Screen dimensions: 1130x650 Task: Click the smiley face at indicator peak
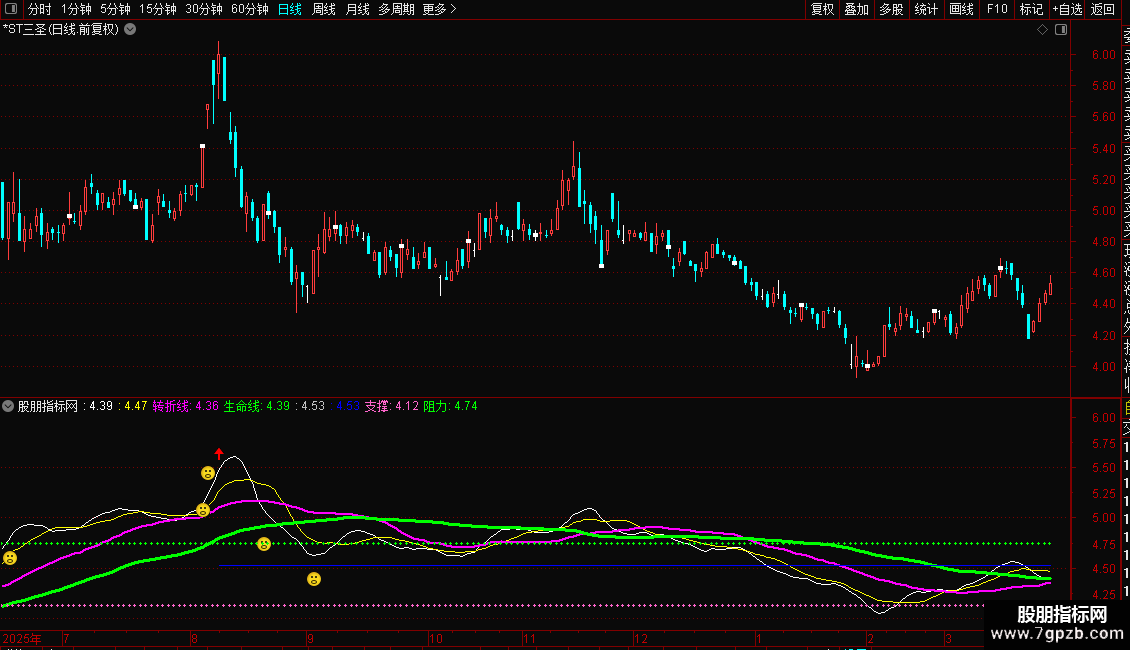[x=208, y=473]
